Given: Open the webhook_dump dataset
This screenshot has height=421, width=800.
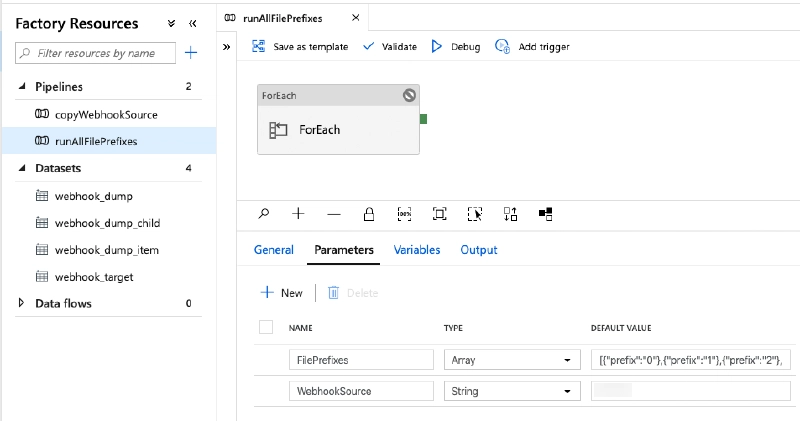Looking at the screenshot, I should 94,196.
